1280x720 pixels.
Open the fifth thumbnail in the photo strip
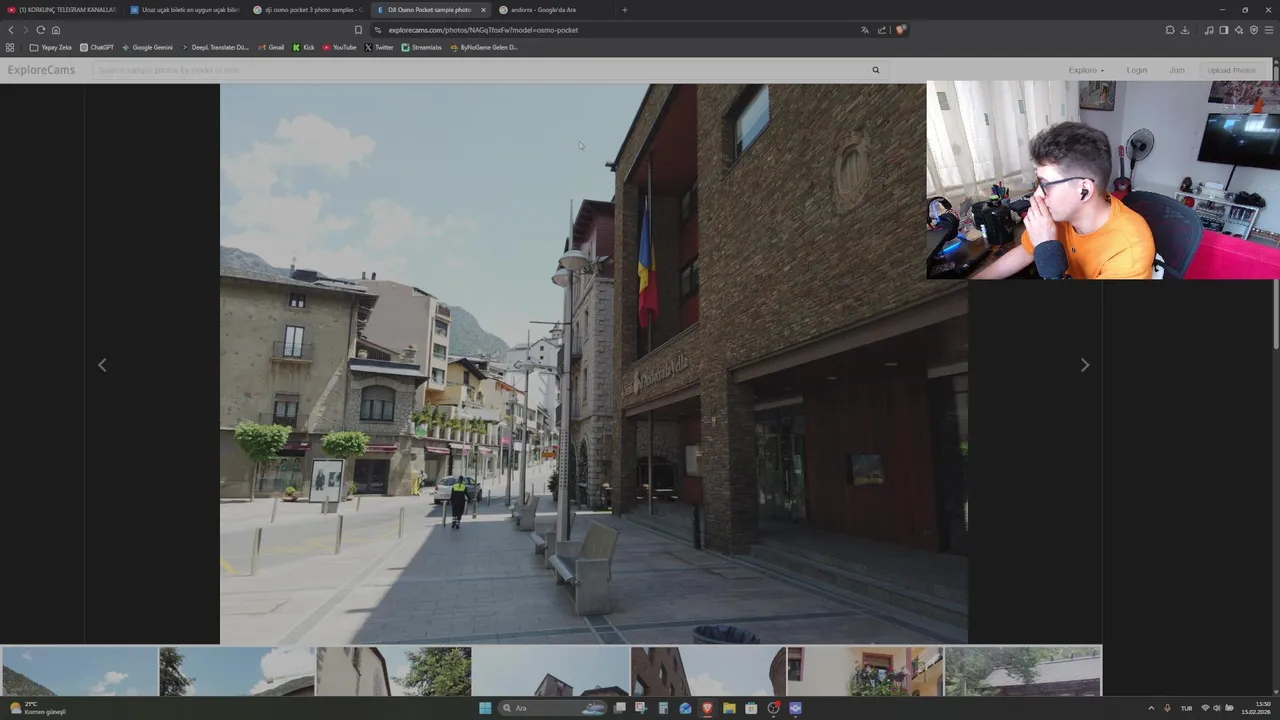click(x=708, y=671)
